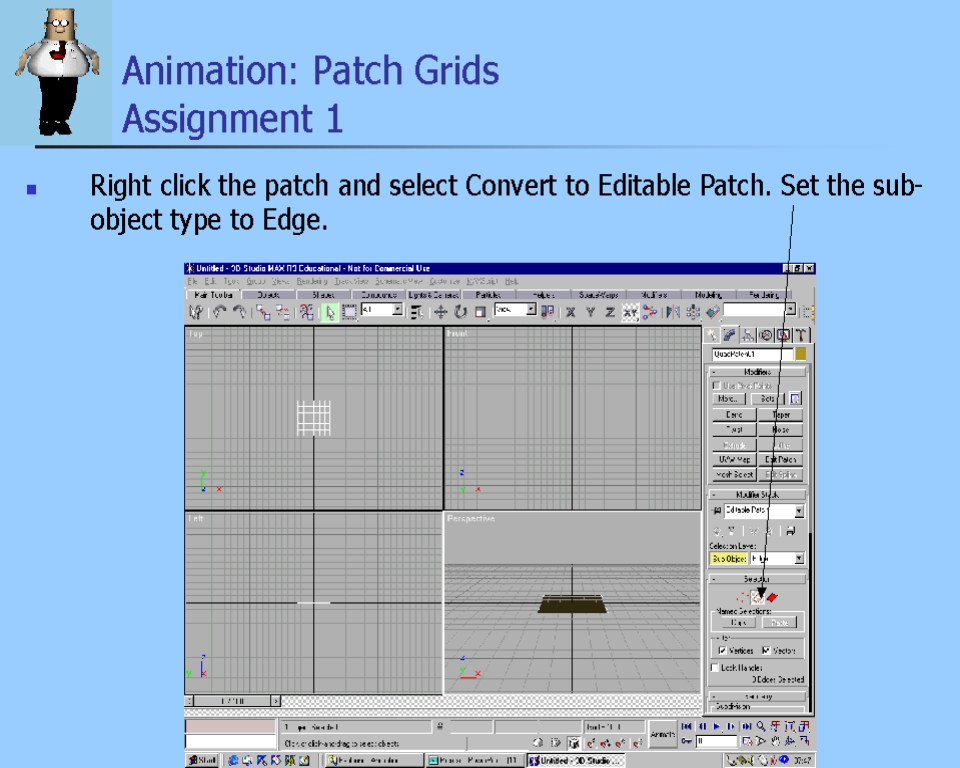Image resolution: width=960 pixels, height=768 pixels.
Task: Switch to the Objects tab panel
Action: (x=268, y=295)
